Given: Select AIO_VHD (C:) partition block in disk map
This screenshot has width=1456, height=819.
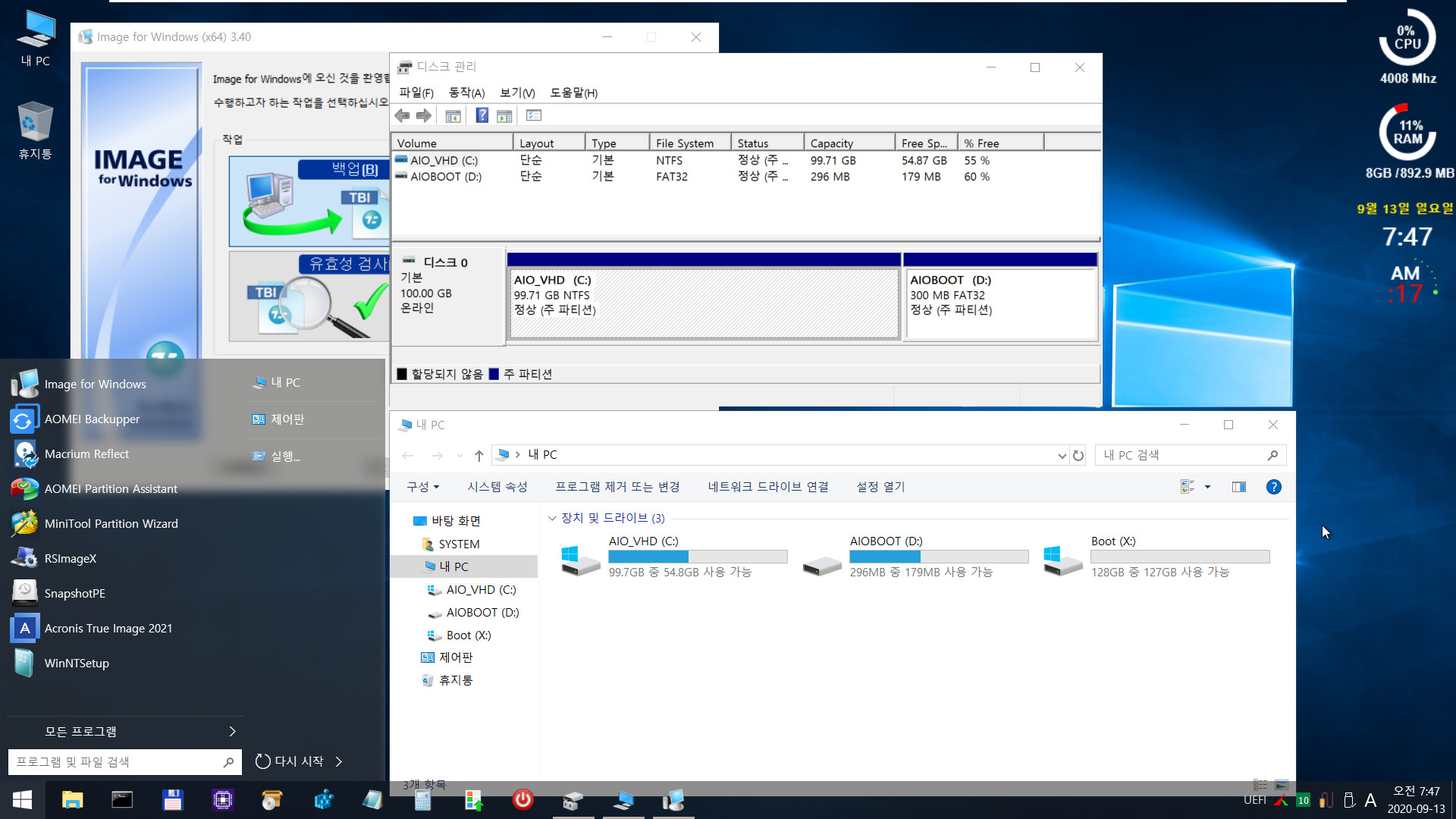Looking at the screenshot, I should [704, 303].
